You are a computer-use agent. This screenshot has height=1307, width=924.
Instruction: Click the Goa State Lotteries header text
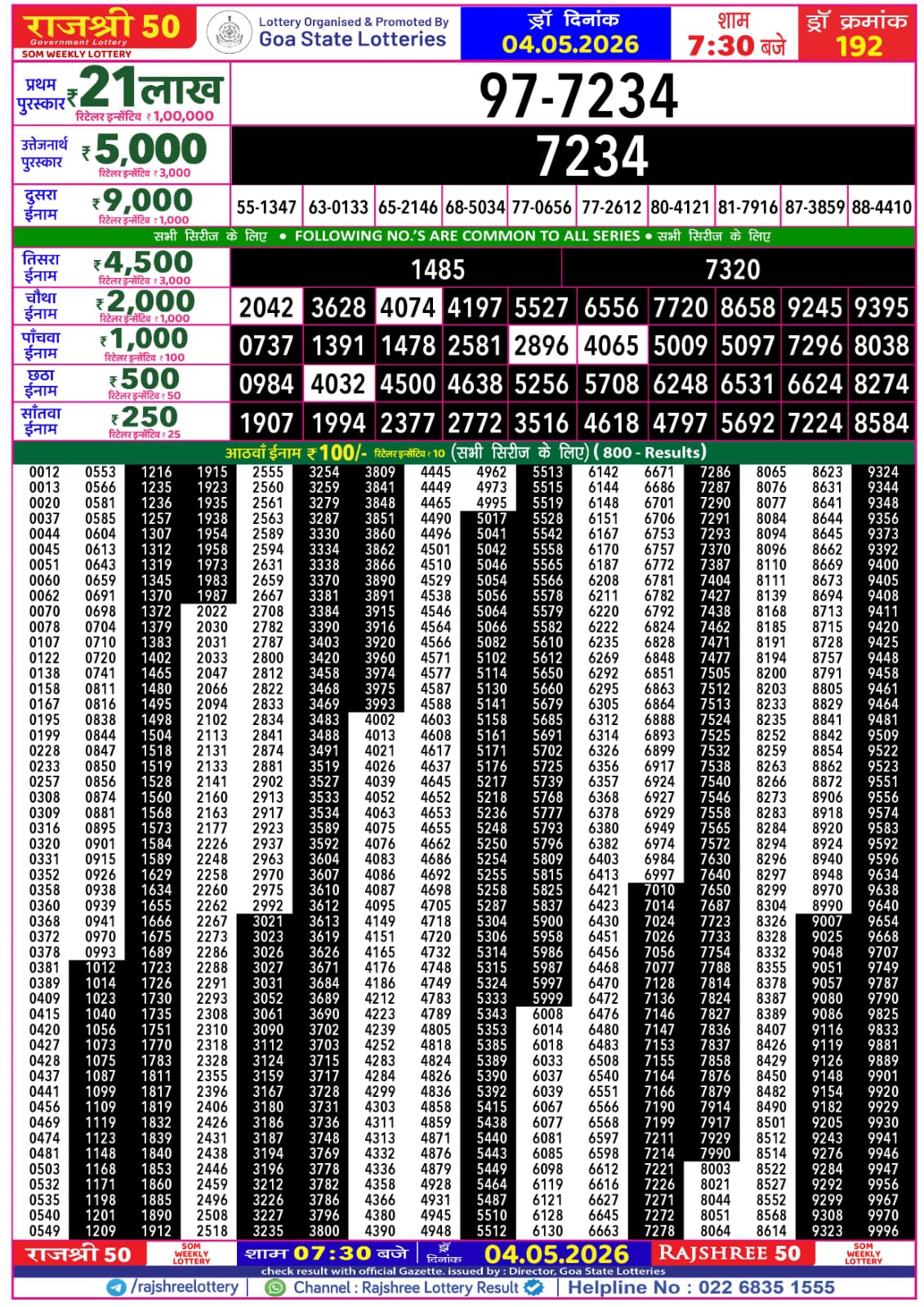(x=352, y=39)
